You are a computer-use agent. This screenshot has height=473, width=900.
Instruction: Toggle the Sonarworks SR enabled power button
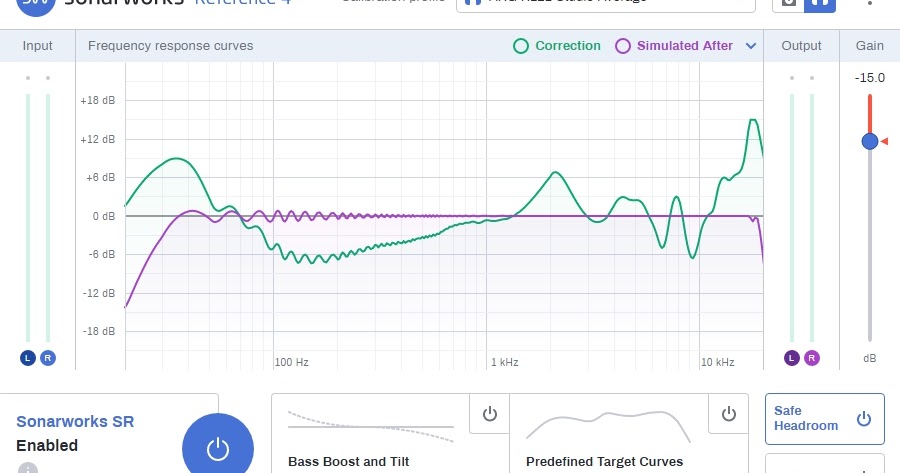[218, 448]
